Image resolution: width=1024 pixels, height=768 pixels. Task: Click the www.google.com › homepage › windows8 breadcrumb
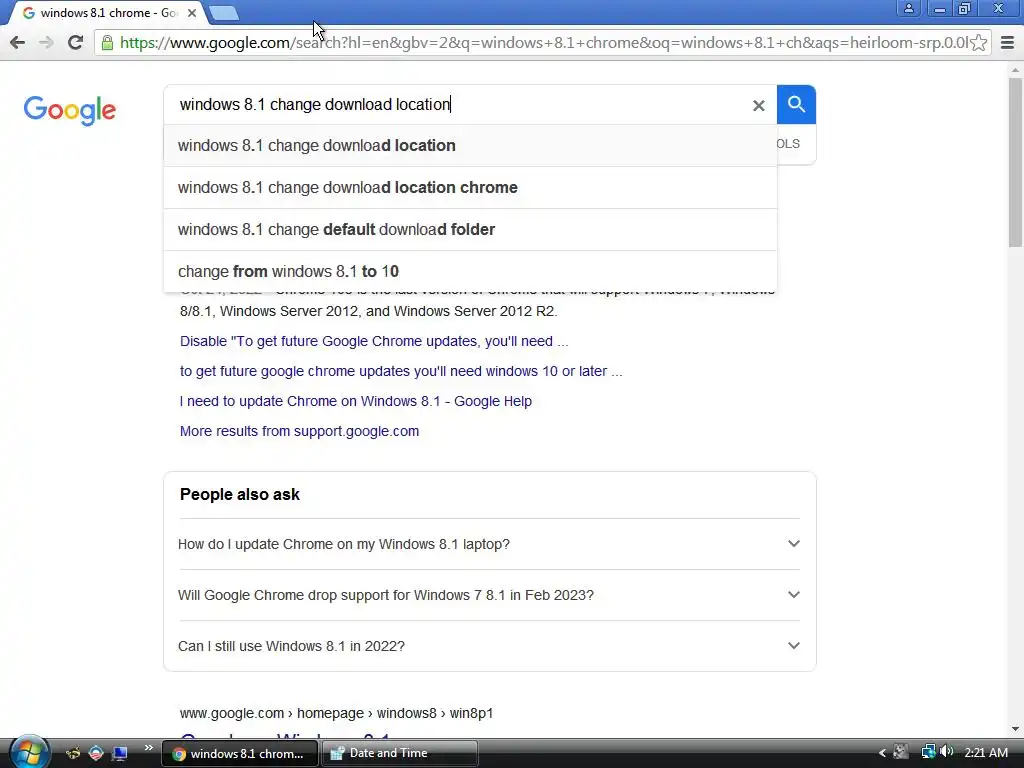click(336, 713)
